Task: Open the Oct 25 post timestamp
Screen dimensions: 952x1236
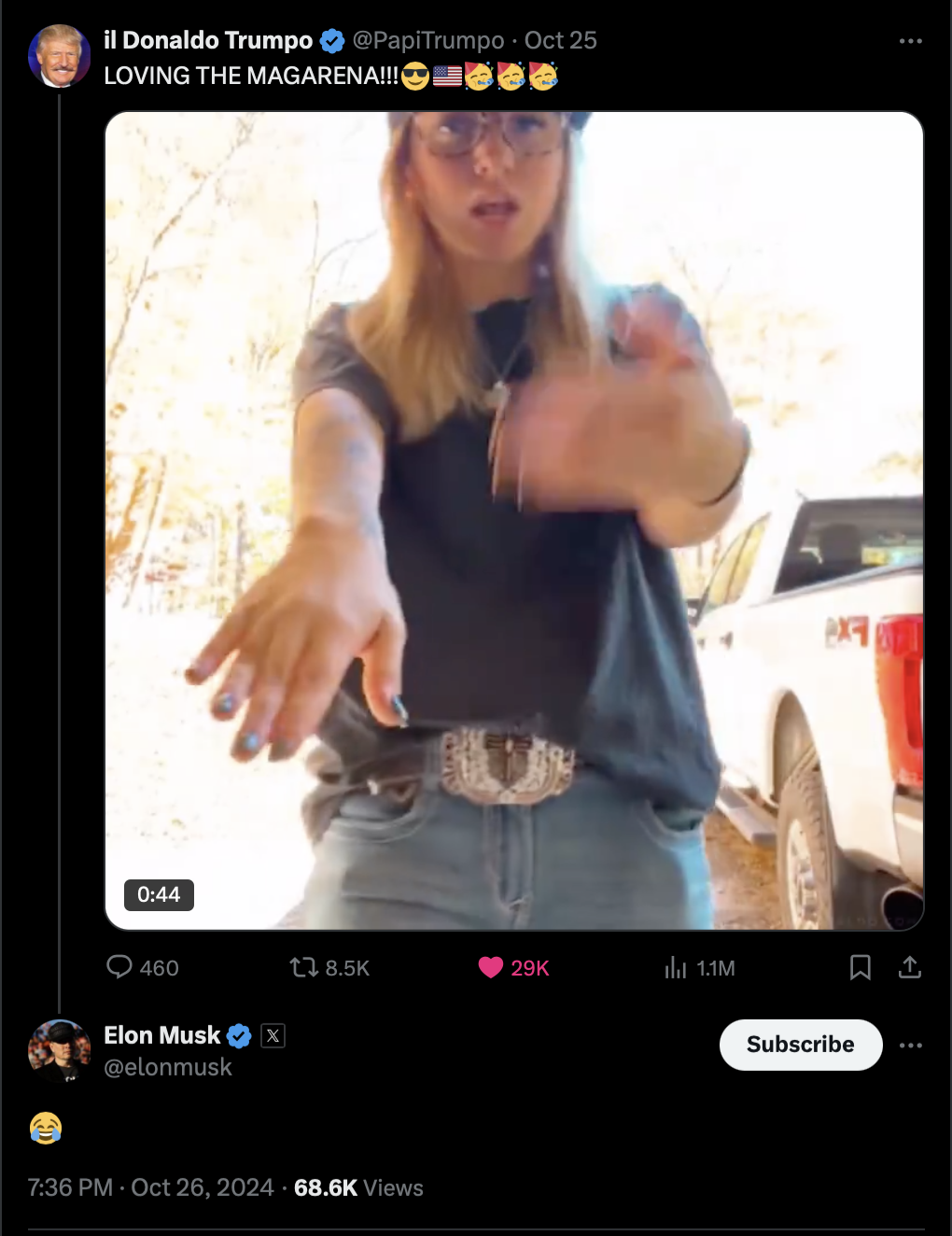Action: tap(560, 40)
